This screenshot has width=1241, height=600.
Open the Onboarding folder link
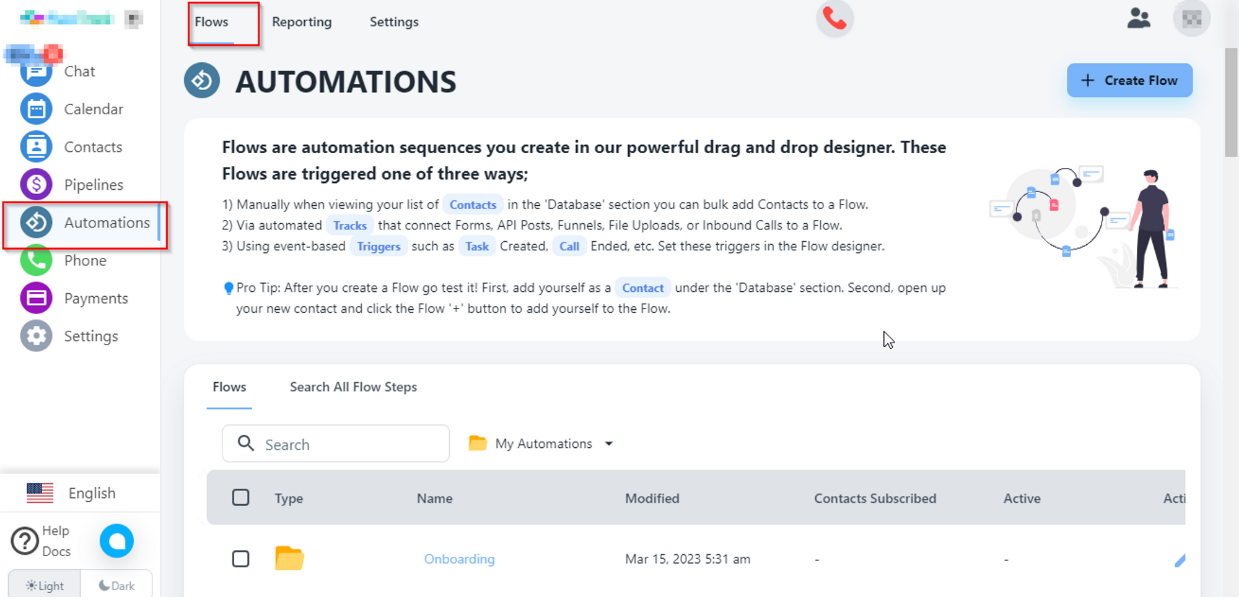coord(459,559)
